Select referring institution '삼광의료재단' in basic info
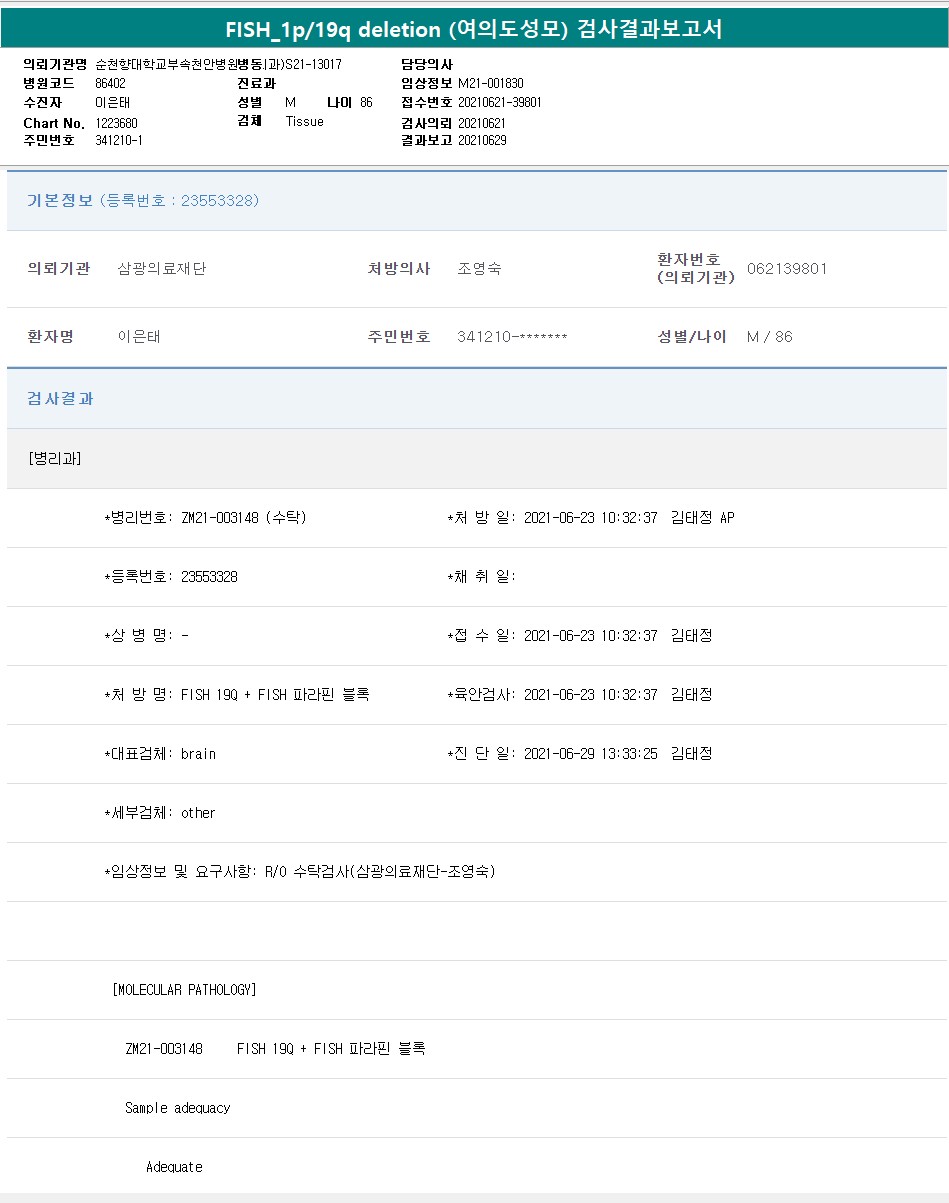 click(x=161, y=269)
